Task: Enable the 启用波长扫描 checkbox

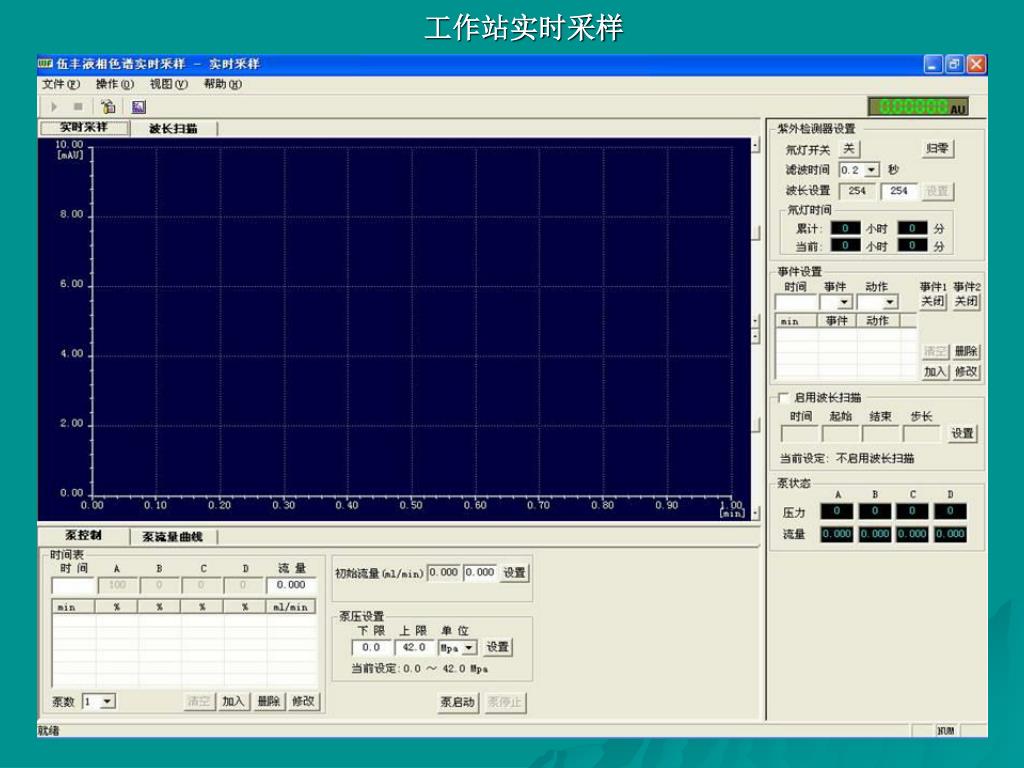Action: tap(784, 397)
